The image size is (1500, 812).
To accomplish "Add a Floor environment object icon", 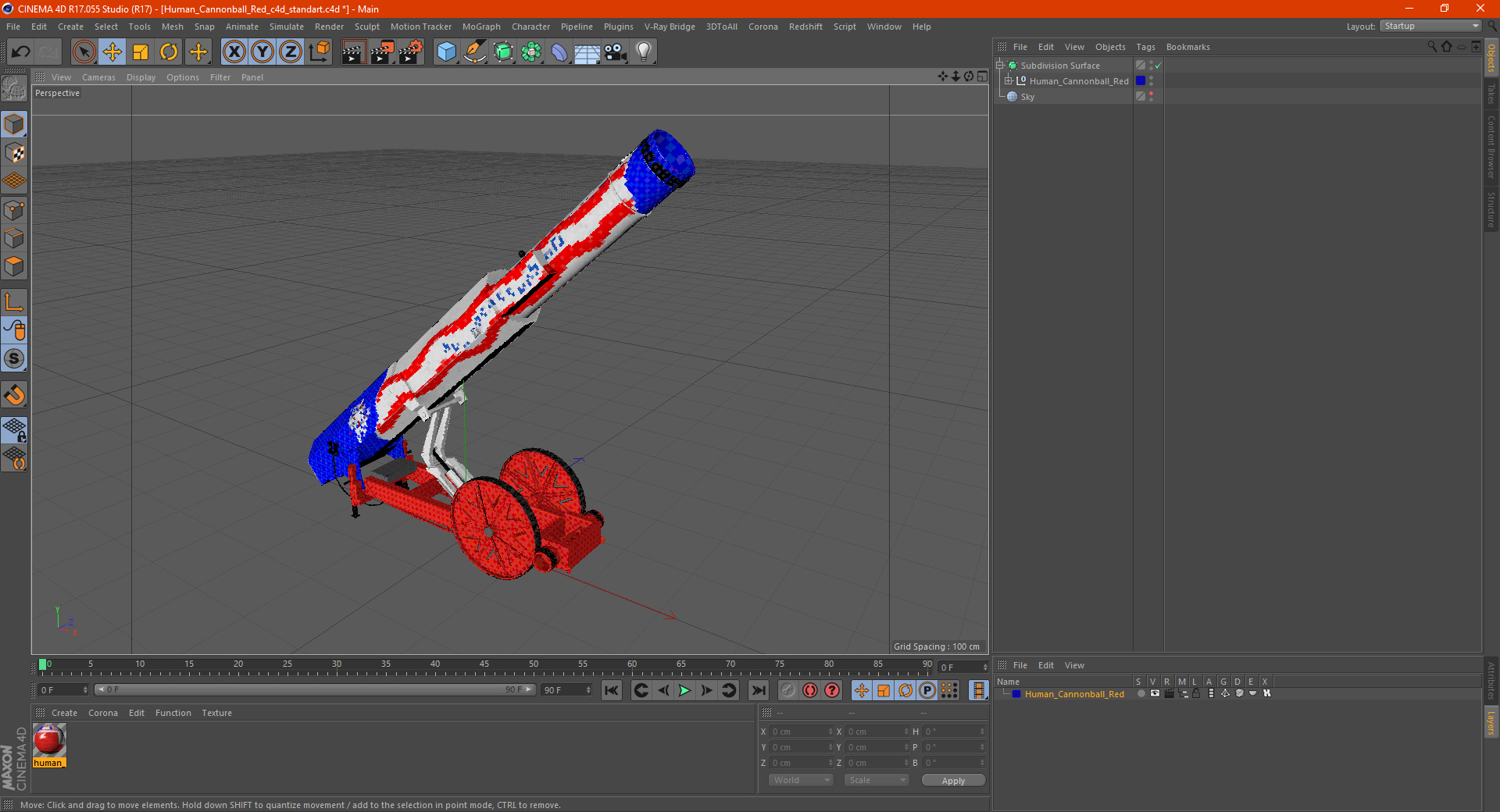I will click(x=587, y=52).
